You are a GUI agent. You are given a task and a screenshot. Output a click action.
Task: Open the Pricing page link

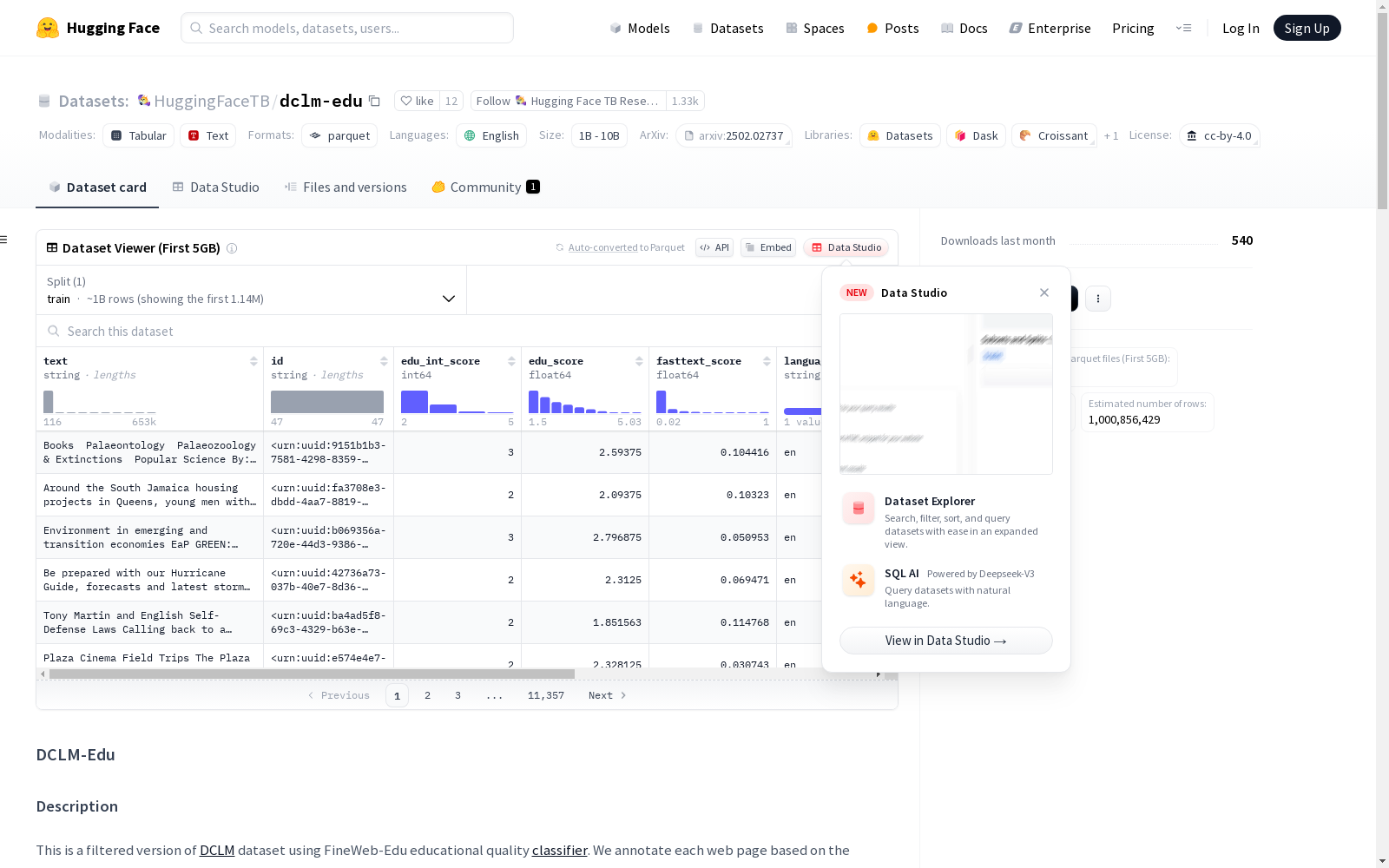click(x=1133, y=28)
